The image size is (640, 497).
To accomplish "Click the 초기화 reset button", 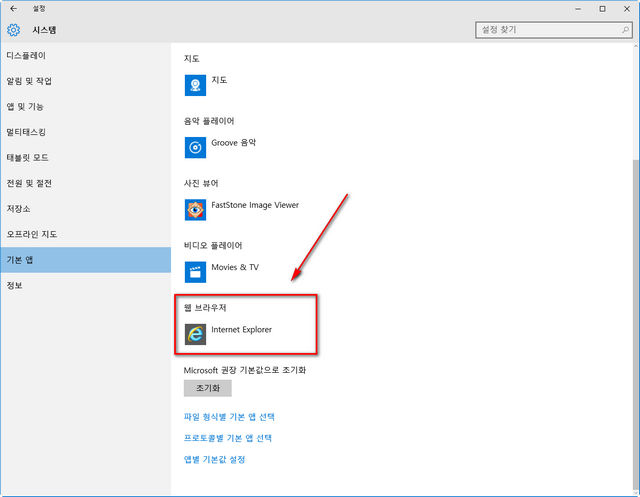I will click(x=208, y=388).
